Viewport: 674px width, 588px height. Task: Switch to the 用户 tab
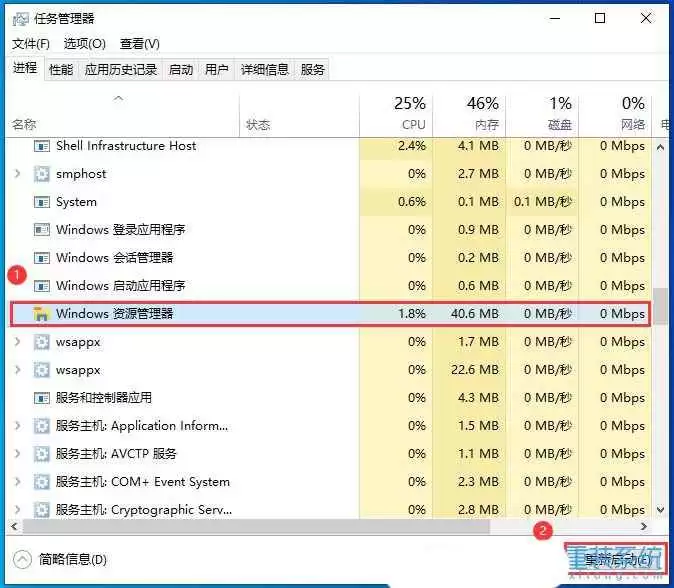point(216,69)
